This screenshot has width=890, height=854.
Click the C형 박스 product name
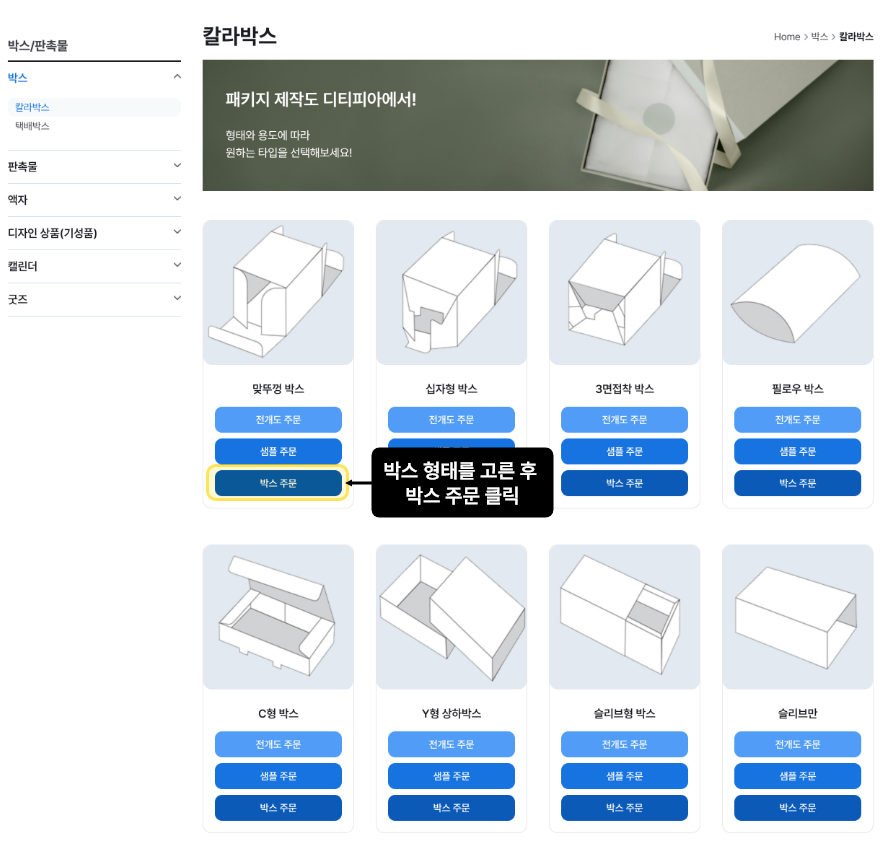point(278,713)
